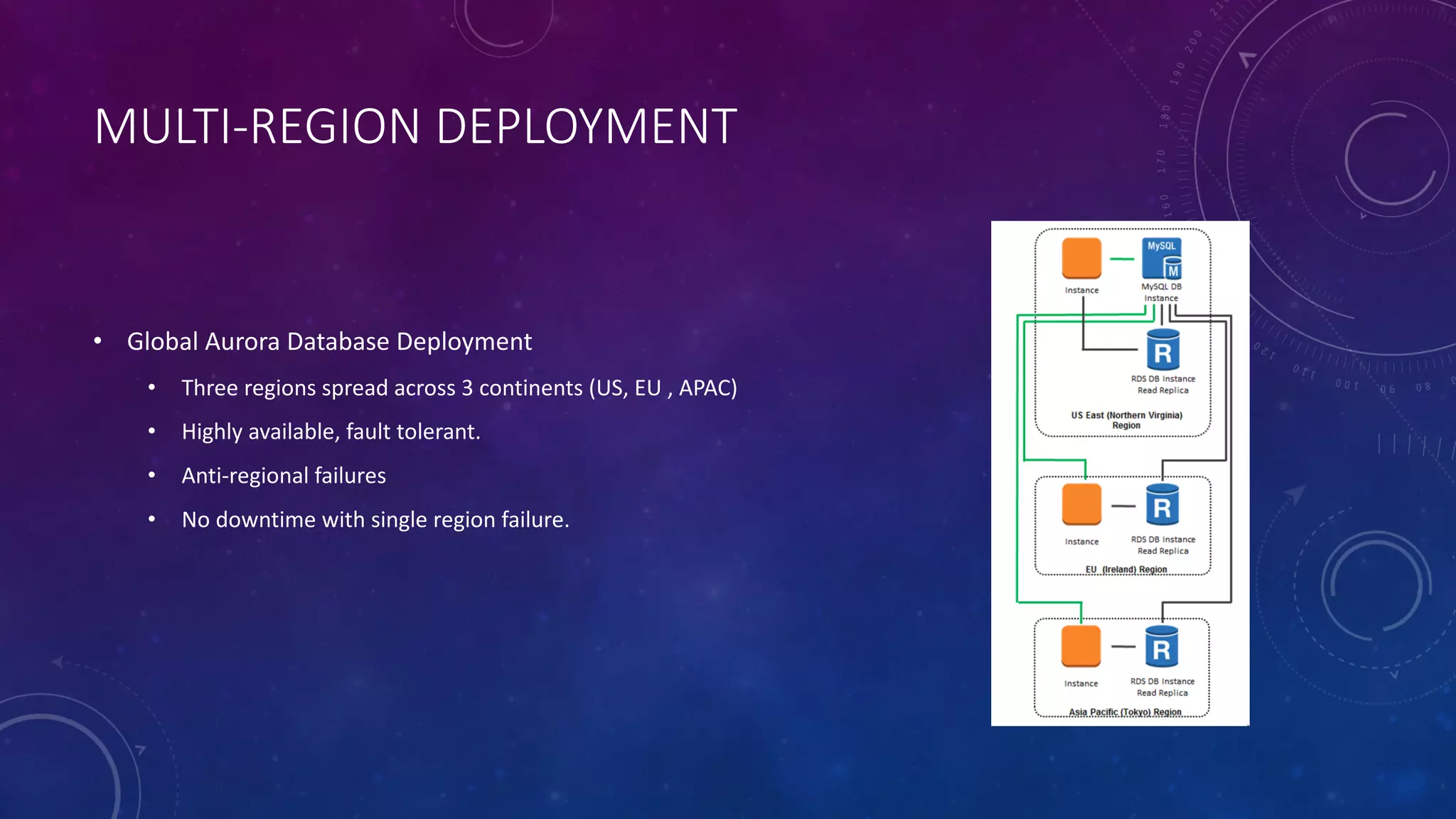
Task: Click the No downtime with single region failure text
Action: pos(375,520)
